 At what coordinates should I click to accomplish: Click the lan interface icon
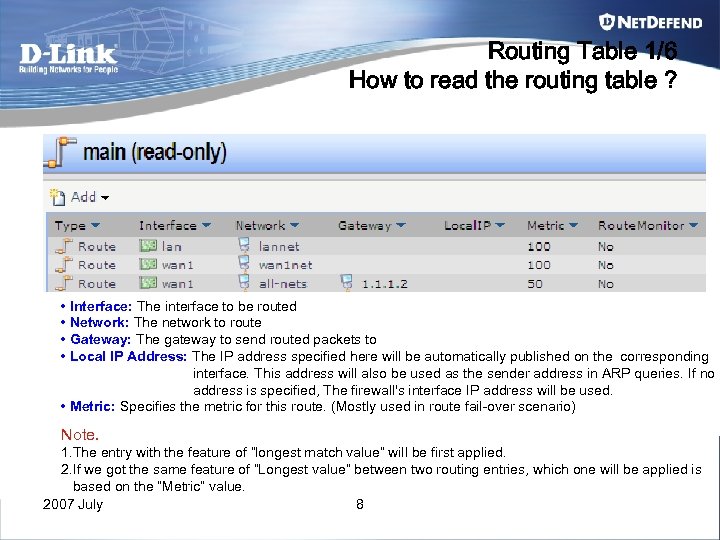tap(148, 246)
